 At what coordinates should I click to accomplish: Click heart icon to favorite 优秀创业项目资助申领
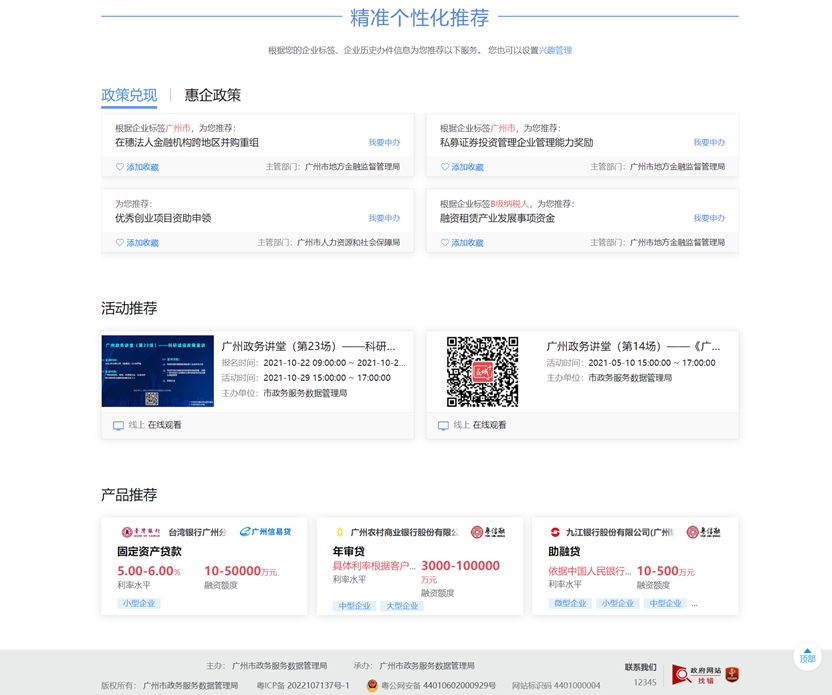(120, 242)
